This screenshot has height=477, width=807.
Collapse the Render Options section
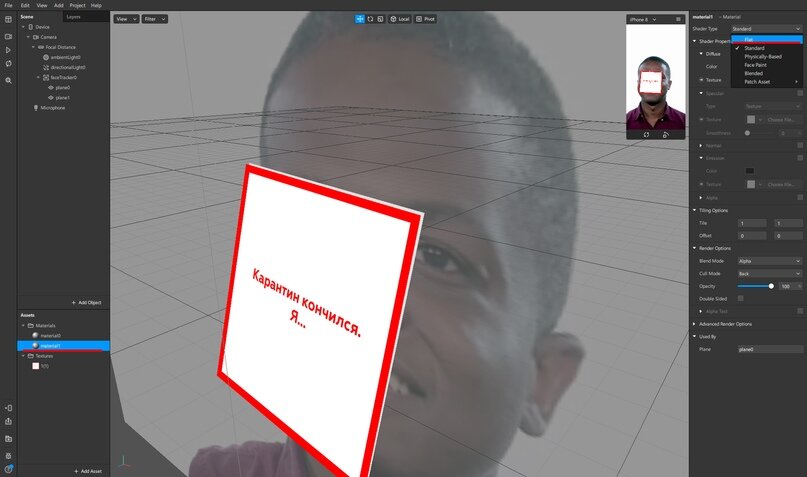click(x=694, y=248)
